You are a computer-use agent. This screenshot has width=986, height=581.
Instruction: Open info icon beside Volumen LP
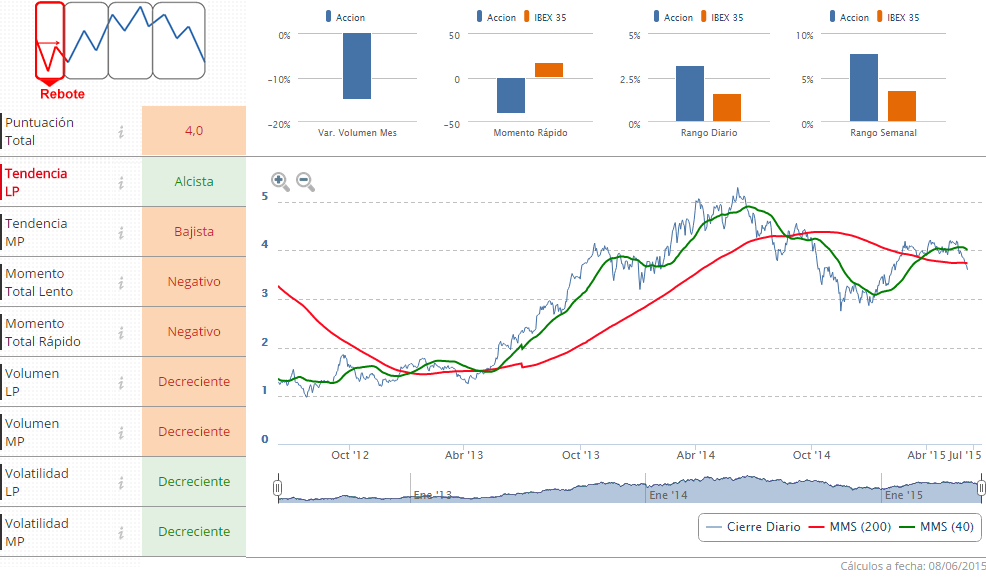tap(121, 382)
